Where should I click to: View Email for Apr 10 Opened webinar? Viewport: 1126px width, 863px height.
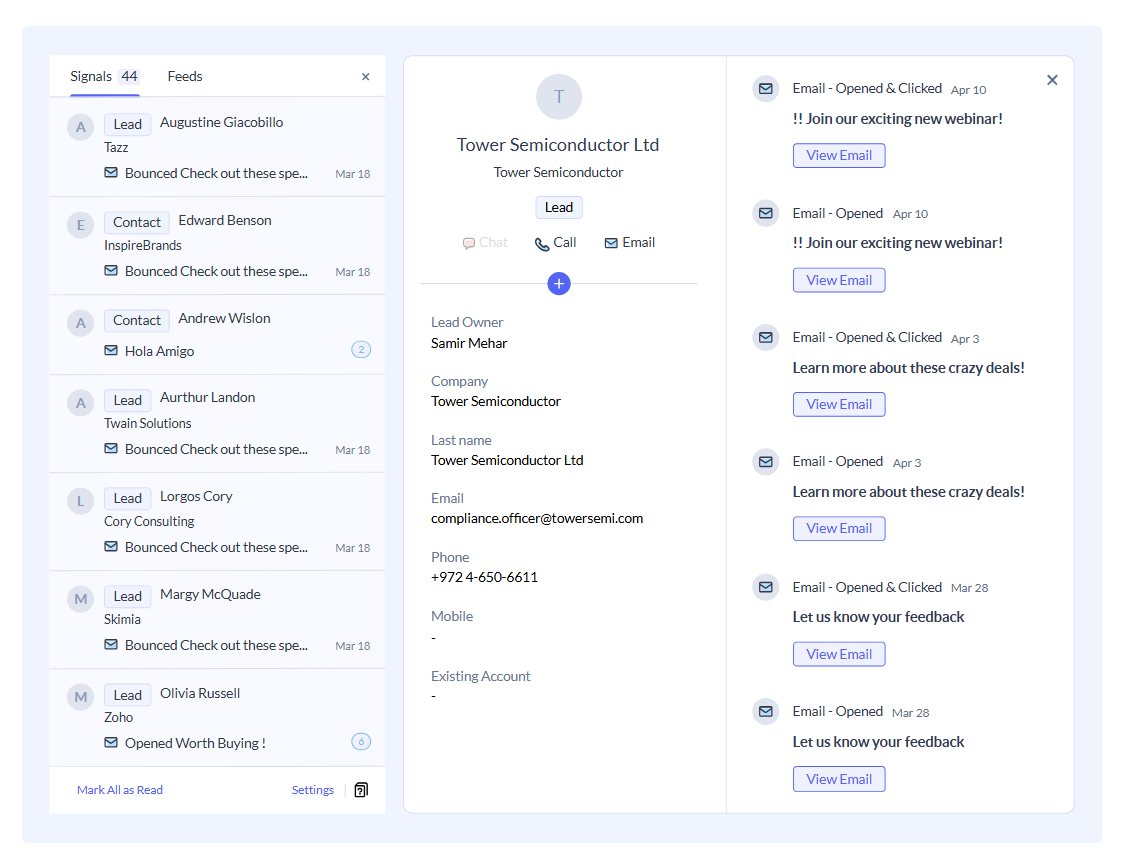[839, 280]
